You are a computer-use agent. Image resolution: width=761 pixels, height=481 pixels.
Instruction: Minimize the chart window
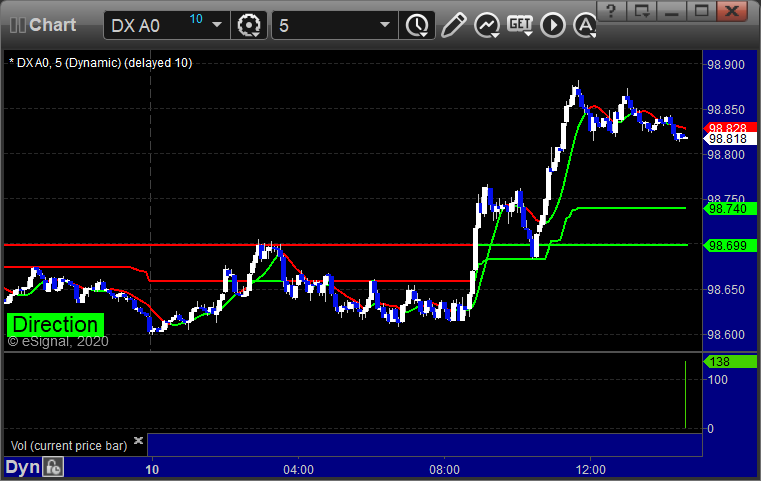tap(671, 11)
